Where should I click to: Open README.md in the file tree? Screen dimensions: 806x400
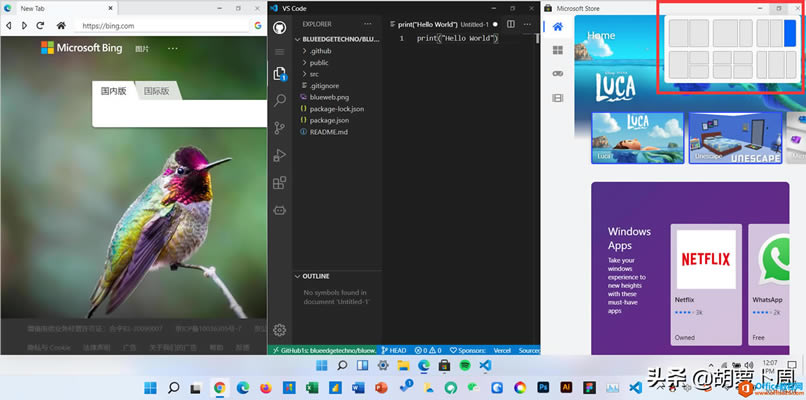click(x=337, y=132)
